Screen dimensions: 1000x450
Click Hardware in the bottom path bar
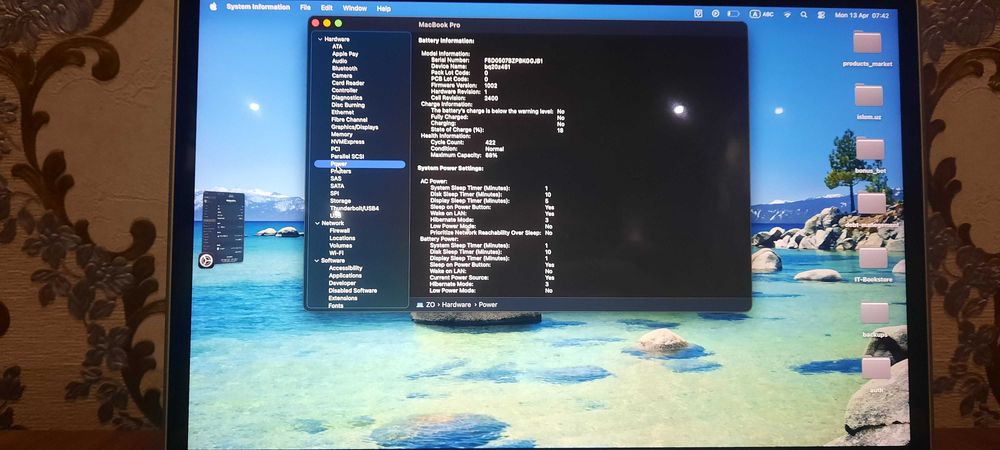pyautogui.click(x=456, y=305)
